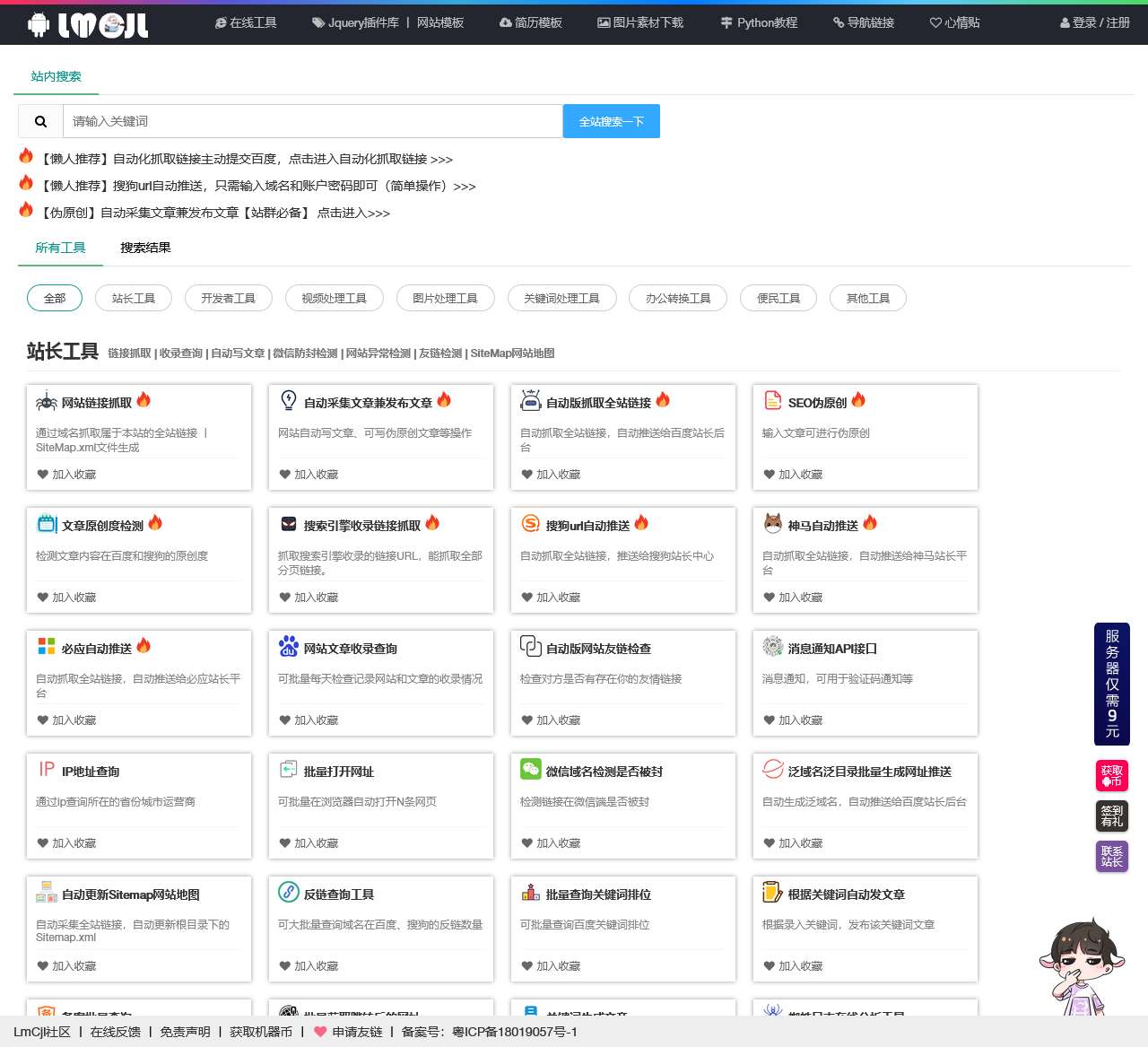Click the robot icon for 自动版抓取全站链接
This screenshot has height=1047, width=1148.
coord(530,401)
